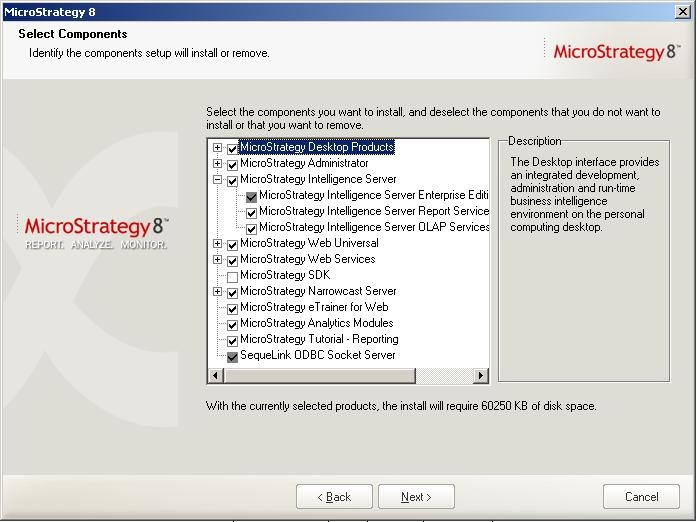Select SequeLink ODBC Socket Server item
This screenshot has height=522, width=697.
[317, 356]
